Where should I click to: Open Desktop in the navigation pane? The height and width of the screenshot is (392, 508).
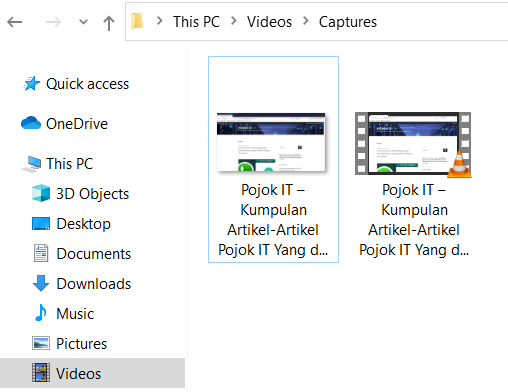83,224
